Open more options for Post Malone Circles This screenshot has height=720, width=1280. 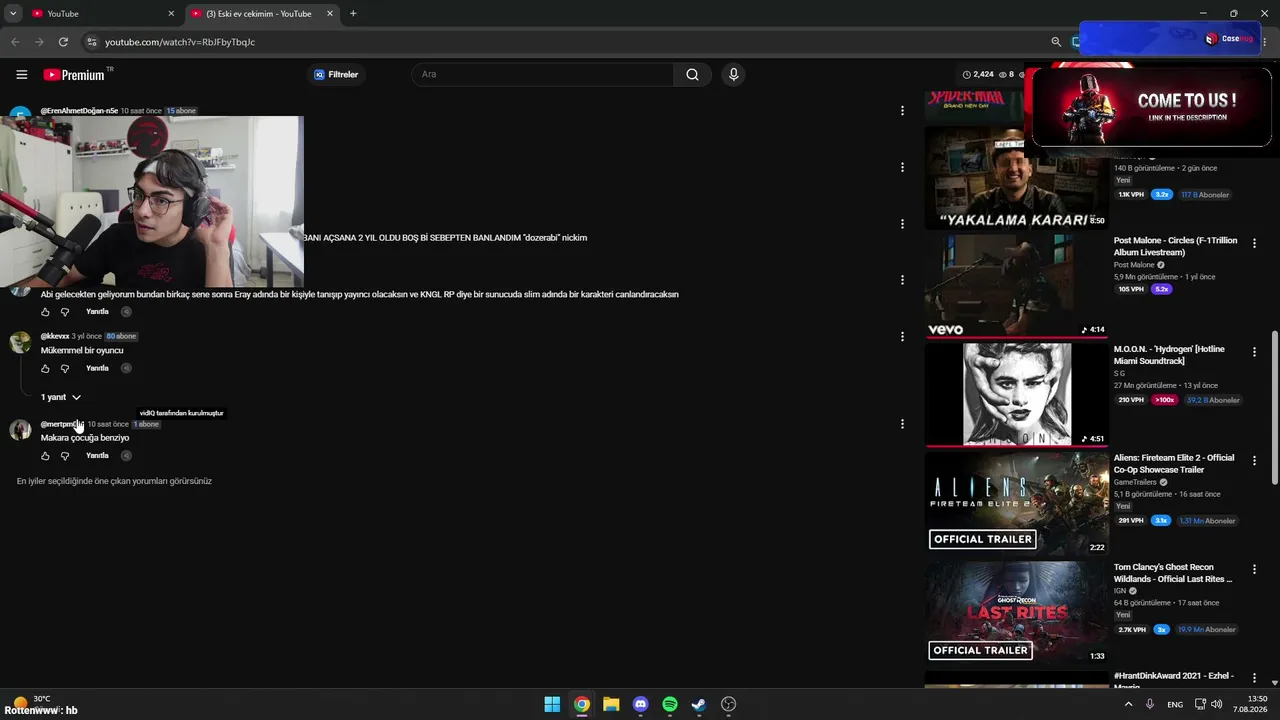(1254, 243)
